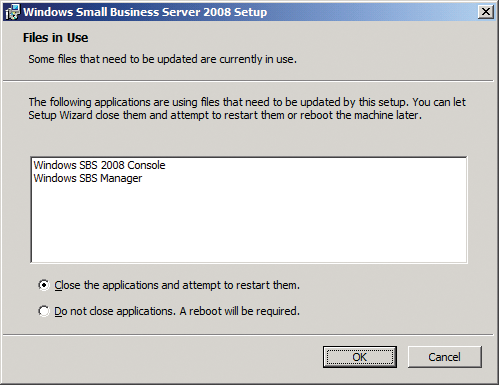499x385 pixels.
Task: Click the setup installer icon in title bar
Action: [13, 12]
